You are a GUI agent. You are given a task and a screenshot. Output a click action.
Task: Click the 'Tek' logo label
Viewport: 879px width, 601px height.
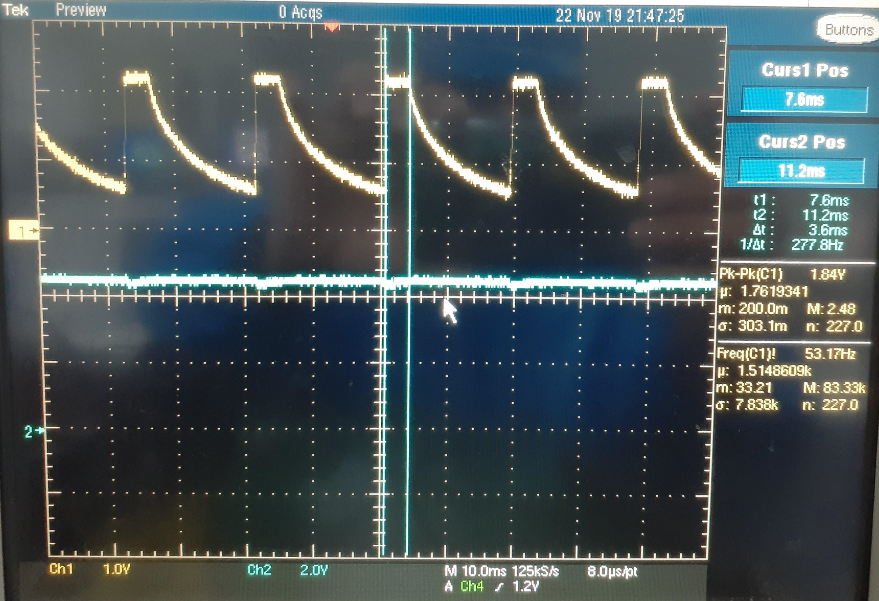tap(15, 10)
